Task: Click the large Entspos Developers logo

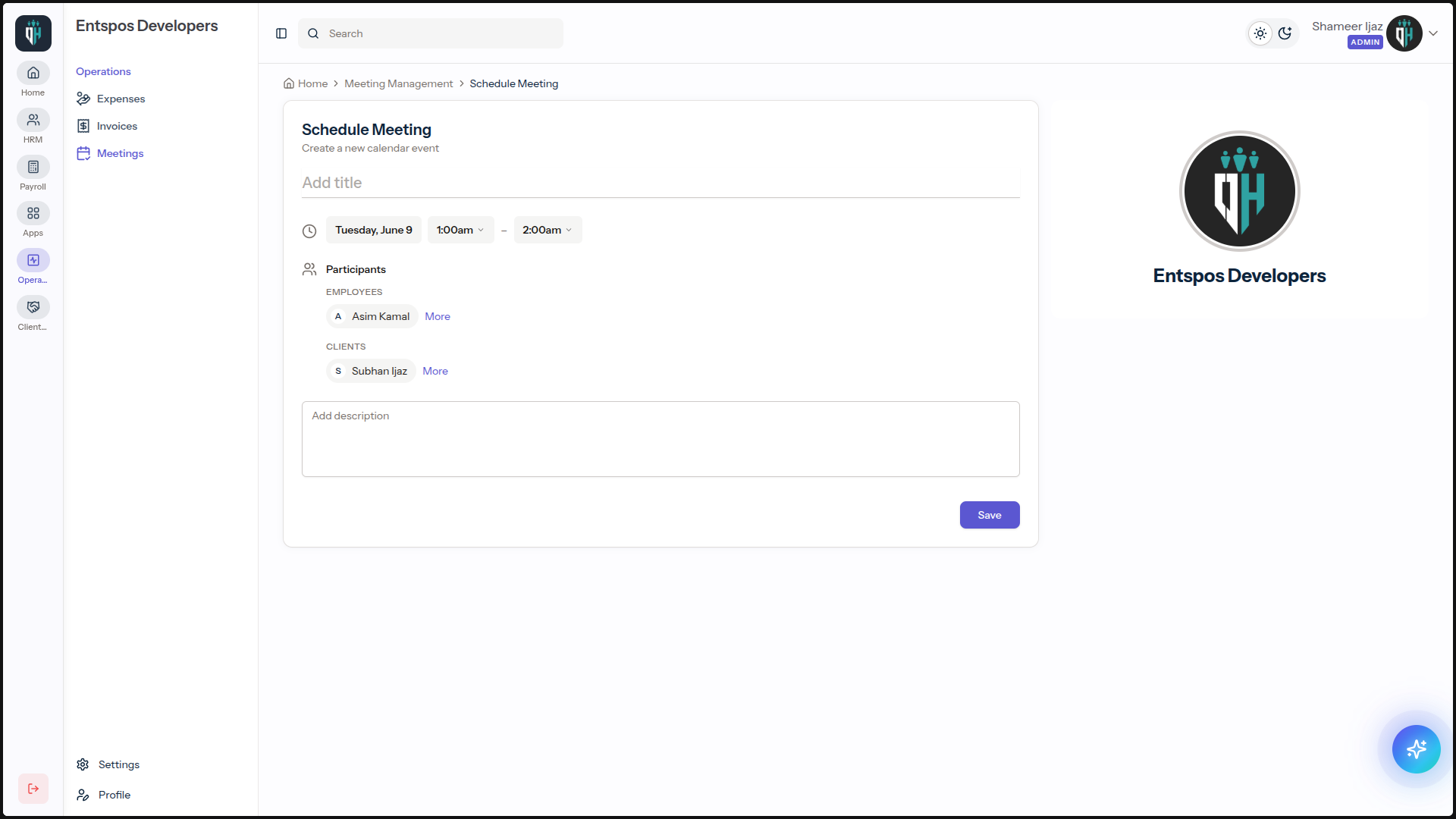Action: (x=1240, y=191)
